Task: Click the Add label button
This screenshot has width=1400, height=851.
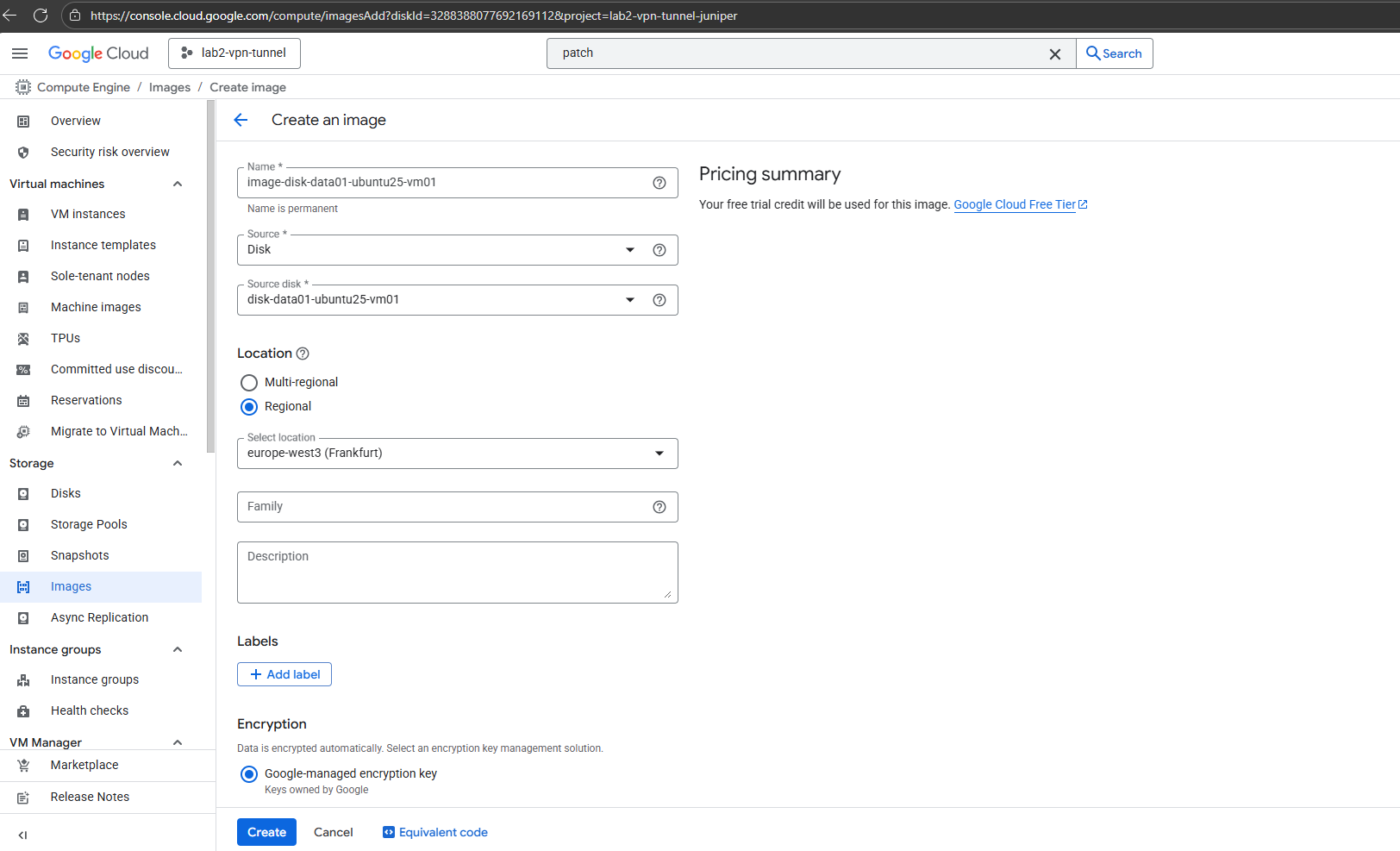Action: click(x=284, y=674)
